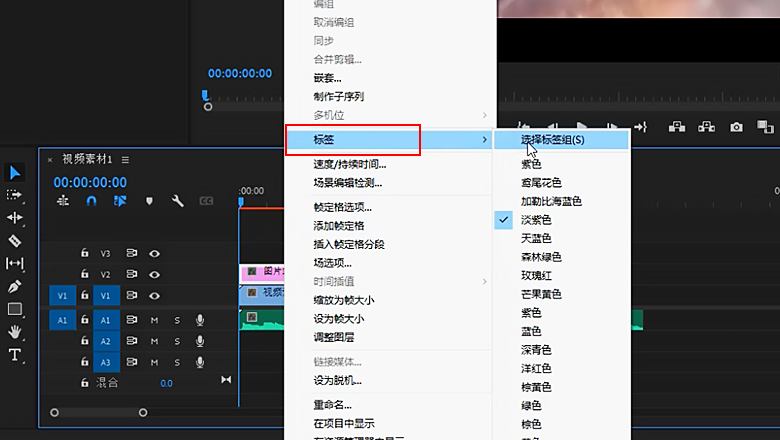
Task: Click 嵌套 in the context menu
Action: pyautogui.click(x=327, y=78)
